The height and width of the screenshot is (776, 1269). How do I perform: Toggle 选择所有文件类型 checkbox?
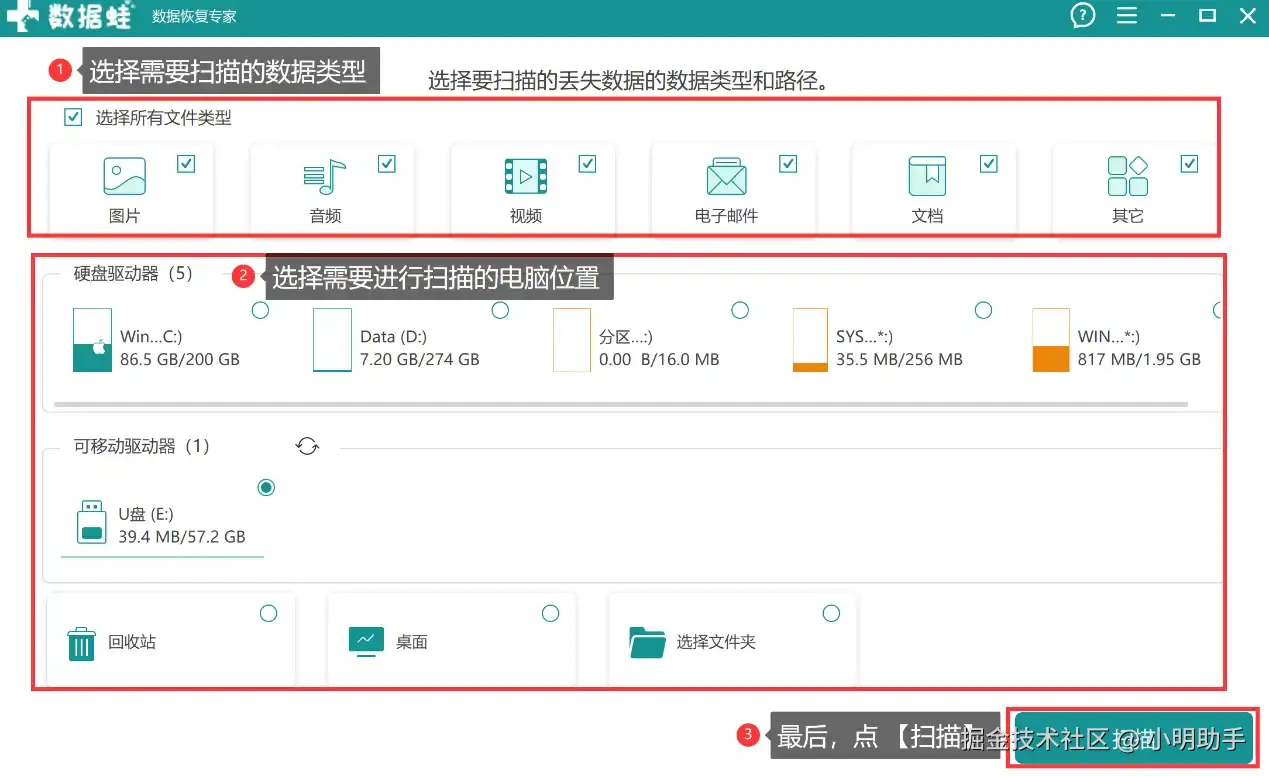[x=72, y=117]
